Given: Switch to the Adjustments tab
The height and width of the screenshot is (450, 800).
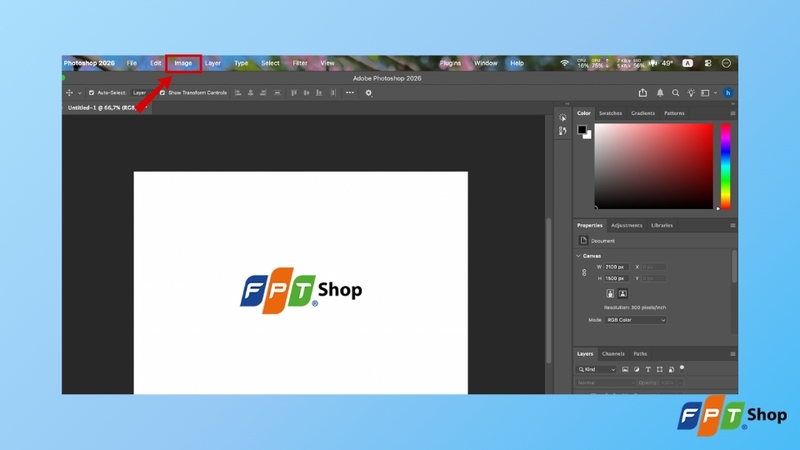Looking at the screenshot, I should [x=627, y=226].
